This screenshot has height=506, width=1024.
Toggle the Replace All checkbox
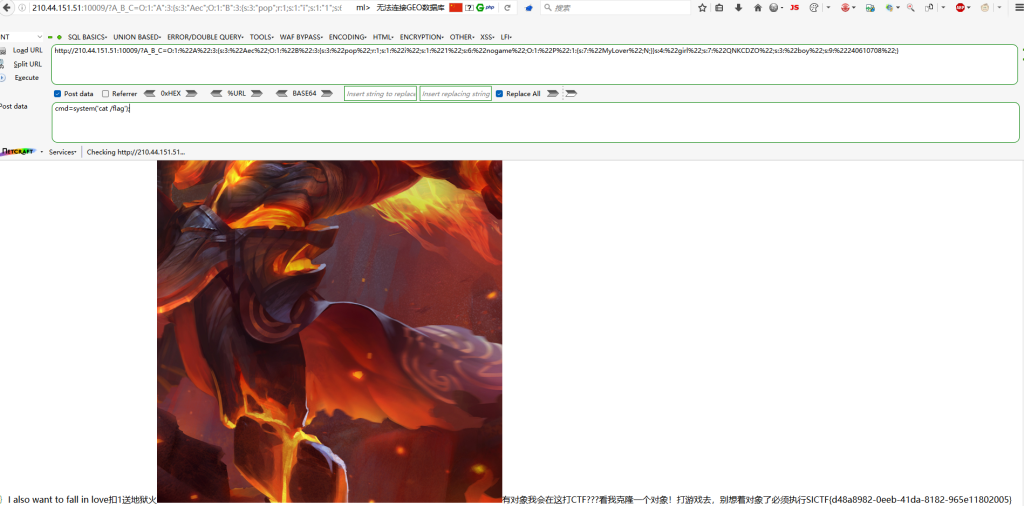point(500,94)
